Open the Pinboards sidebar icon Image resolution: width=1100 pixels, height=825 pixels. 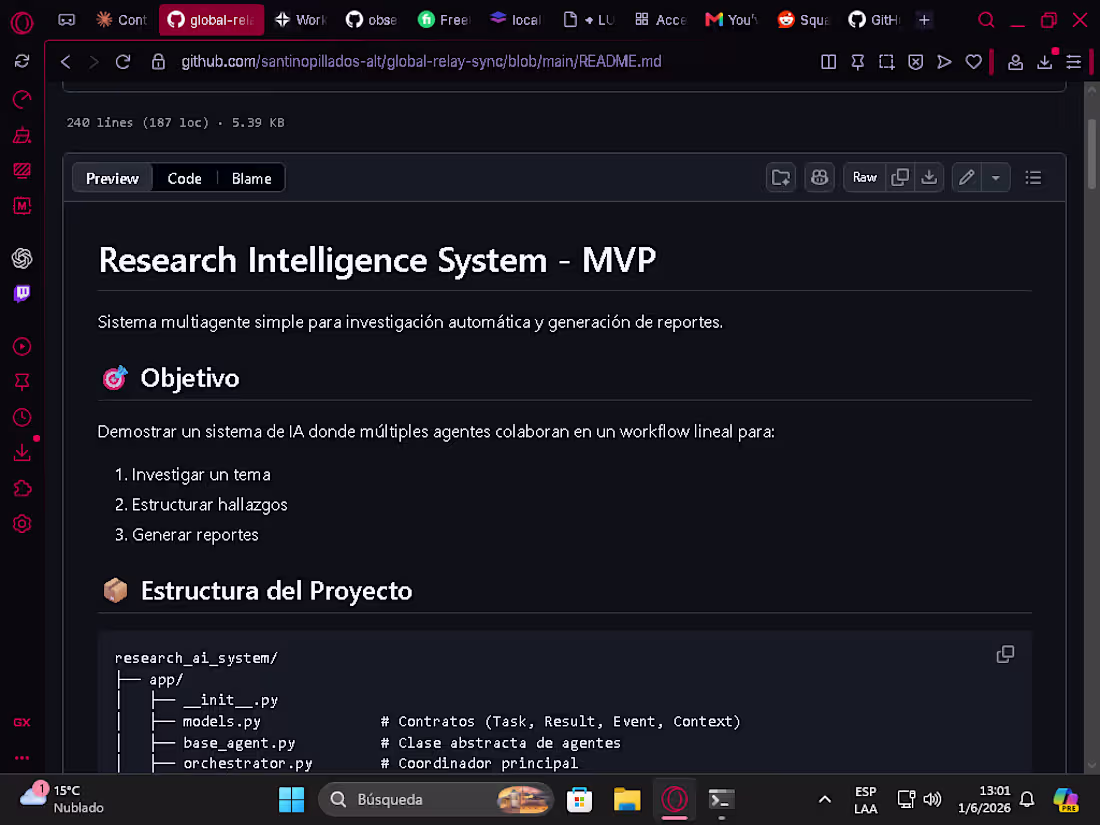[22, 382]
